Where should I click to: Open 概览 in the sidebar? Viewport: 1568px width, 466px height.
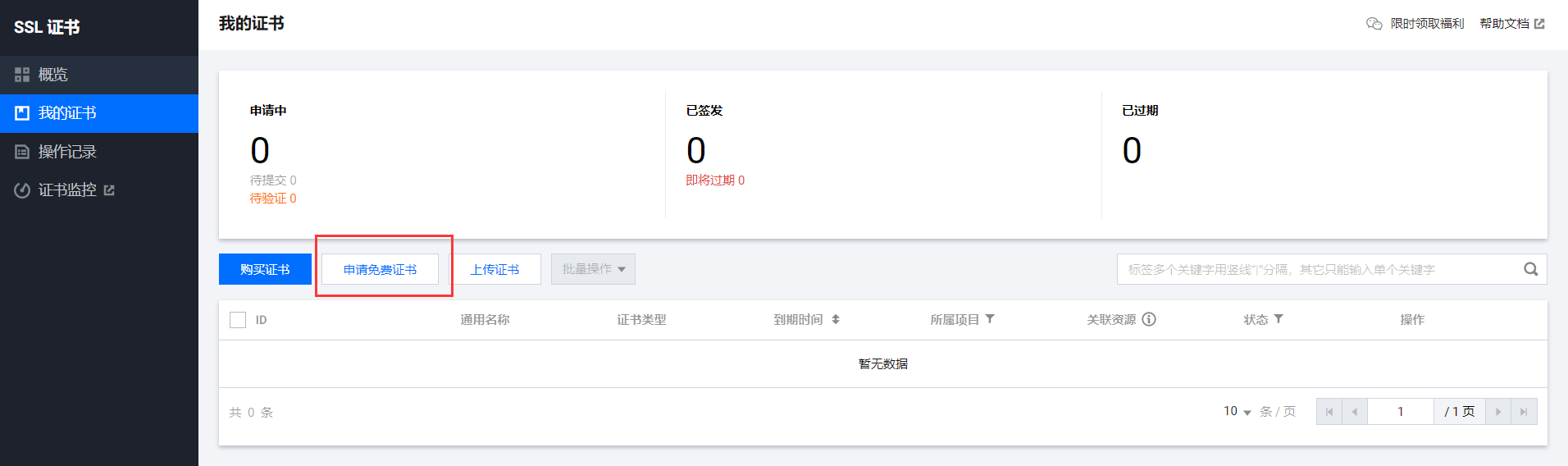53,75
